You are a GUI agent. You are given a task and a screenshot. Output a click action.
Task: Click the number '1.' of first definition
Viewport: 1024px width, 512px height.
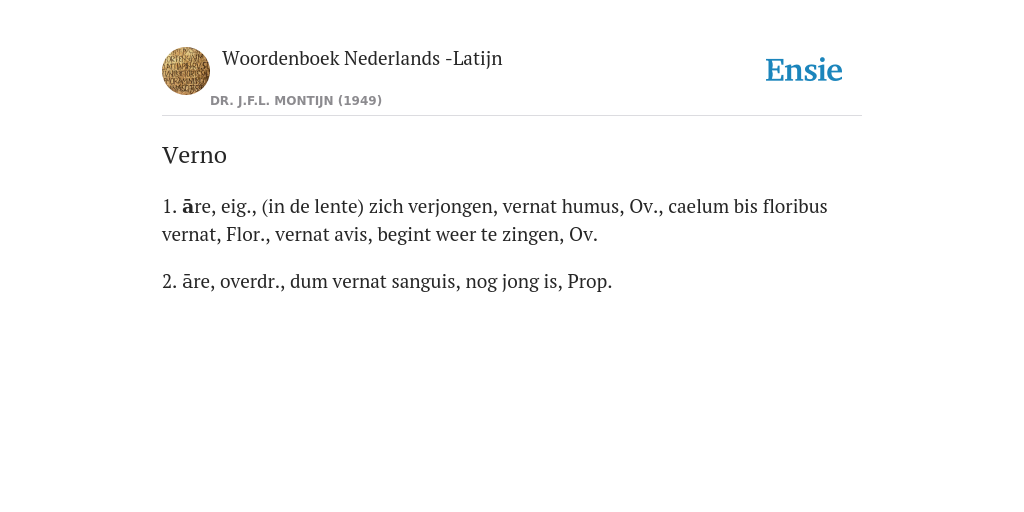coord(170,206)
